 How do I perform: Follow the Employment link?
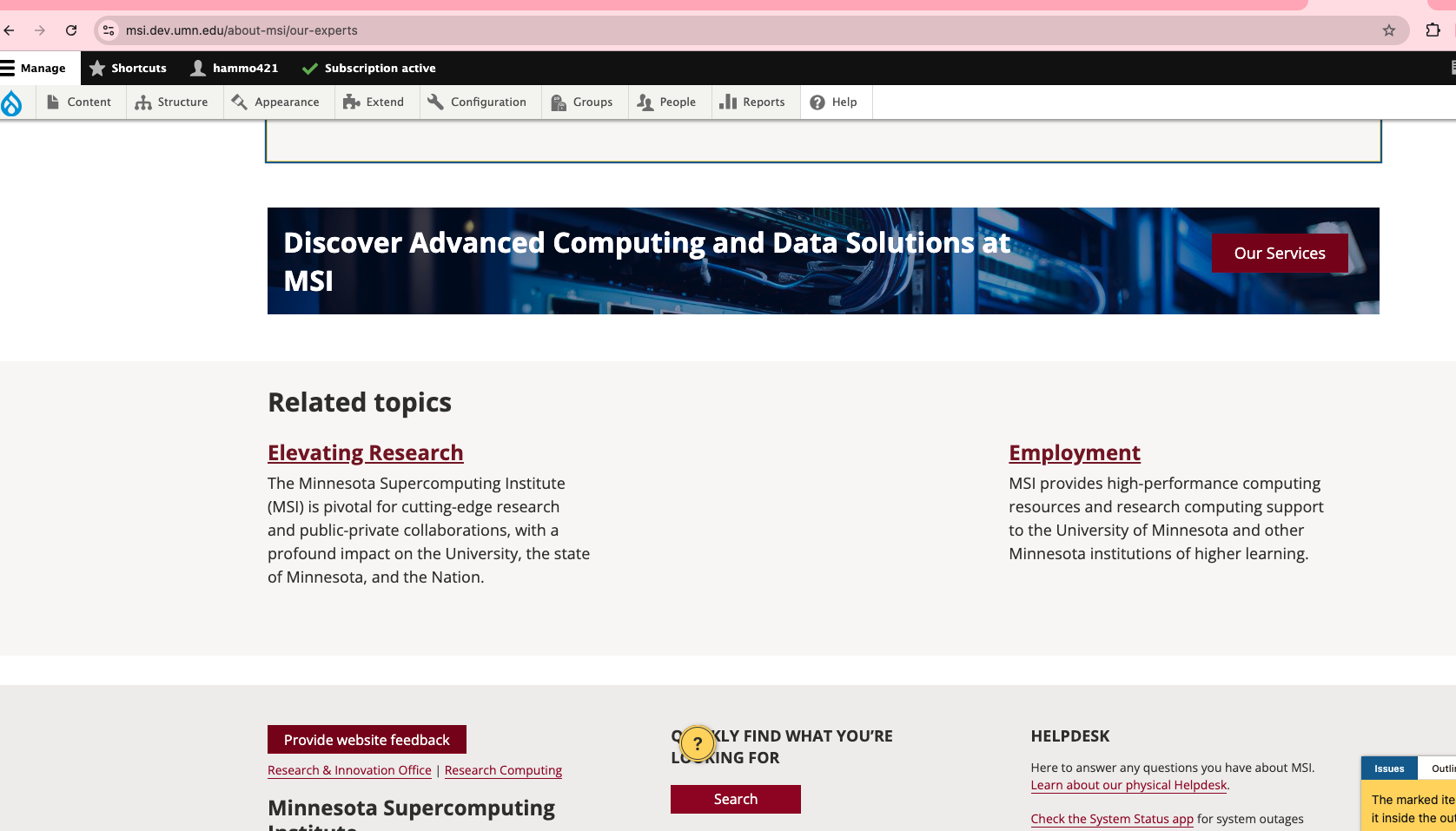pos(1074,452)
